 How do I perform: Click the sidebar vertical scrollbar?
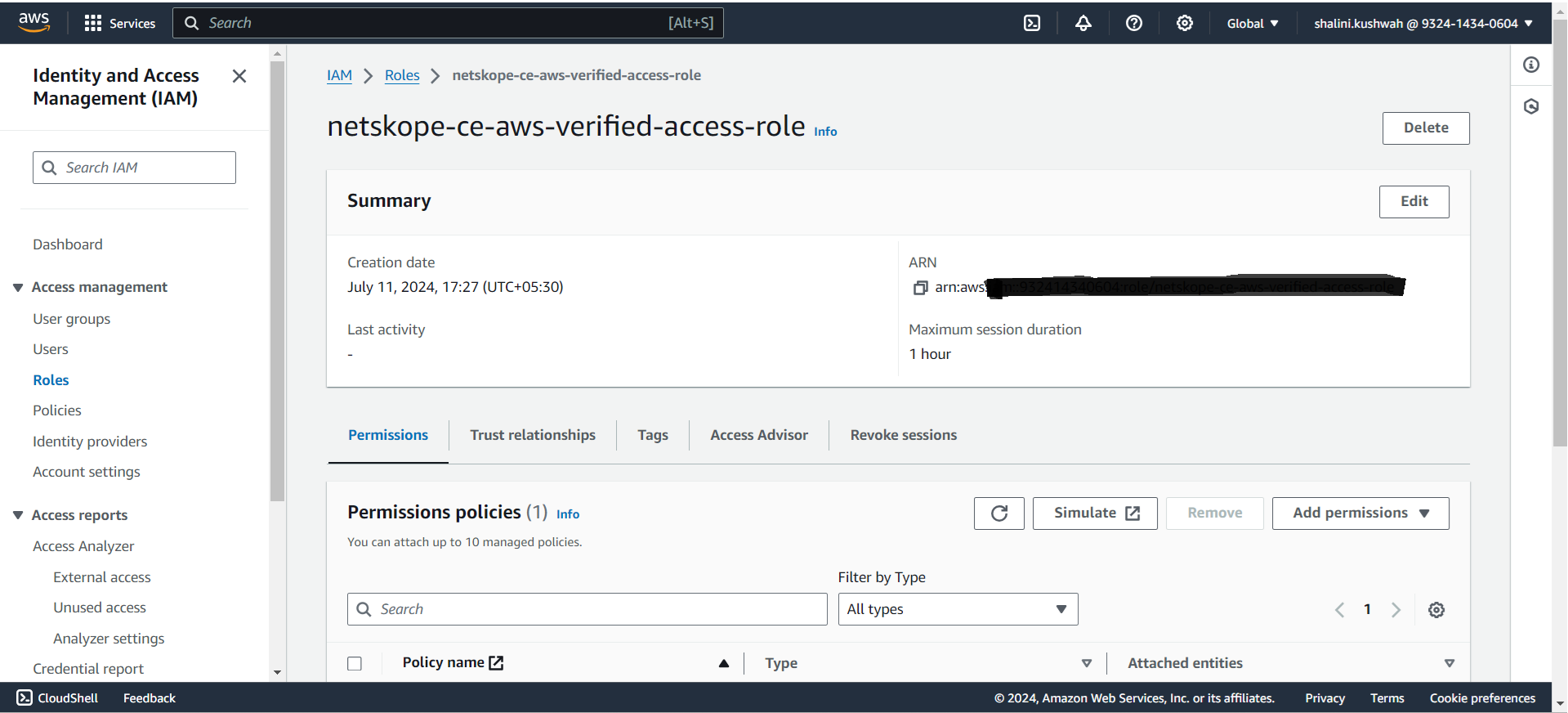tap(278, 281)
